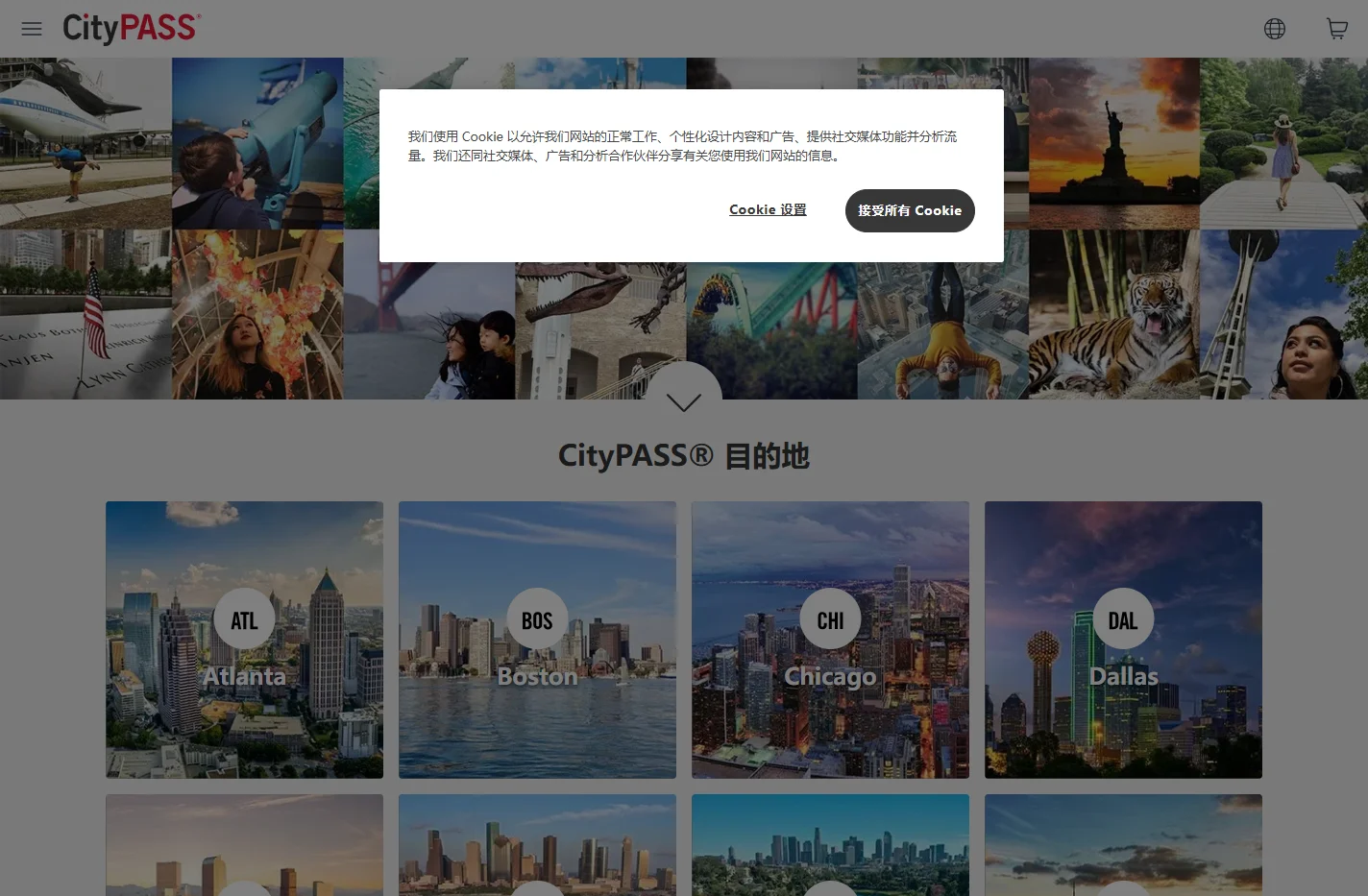Click the cookie notice paragraph text
Image resolution: width=1368 pixels, height=896 pixels.
[682, 146]
